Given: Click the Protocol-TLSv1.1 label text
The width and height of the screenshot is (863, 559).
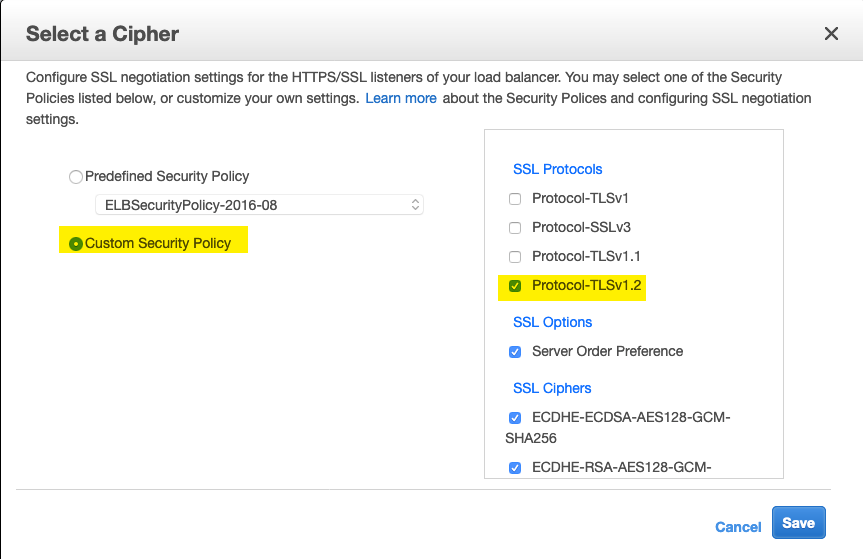Looking at the screenshot, I should tap(586, 256).
